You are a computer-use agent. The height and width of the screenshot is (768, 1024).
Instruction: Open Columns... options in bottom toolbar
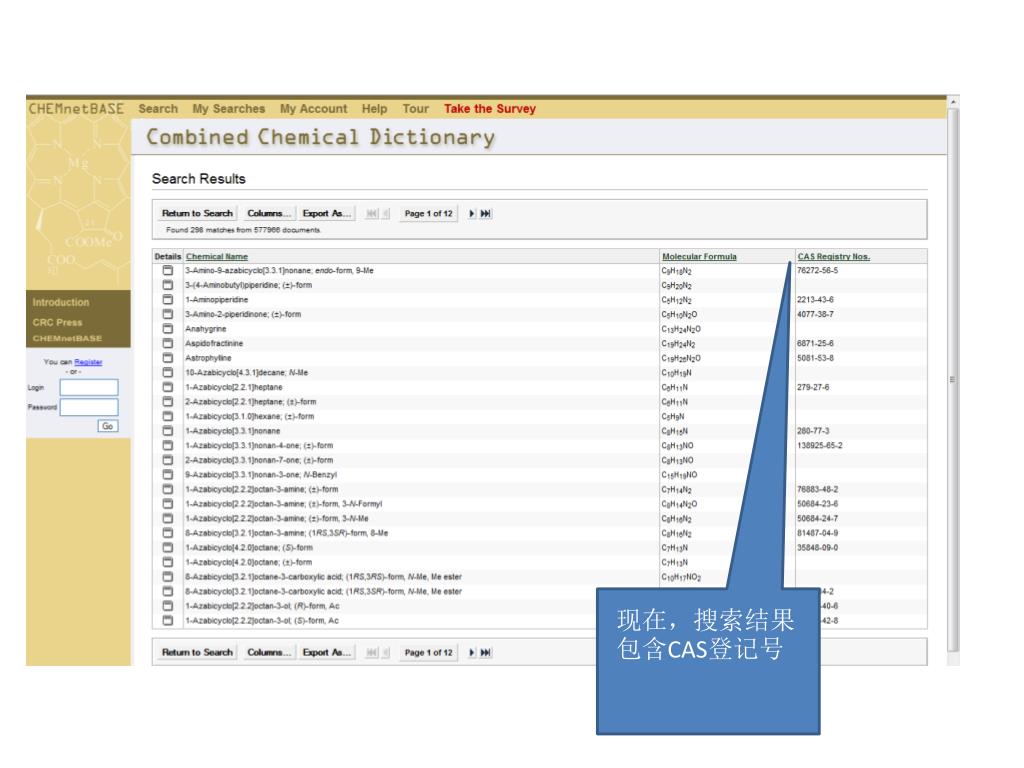(x=269, y=652)
